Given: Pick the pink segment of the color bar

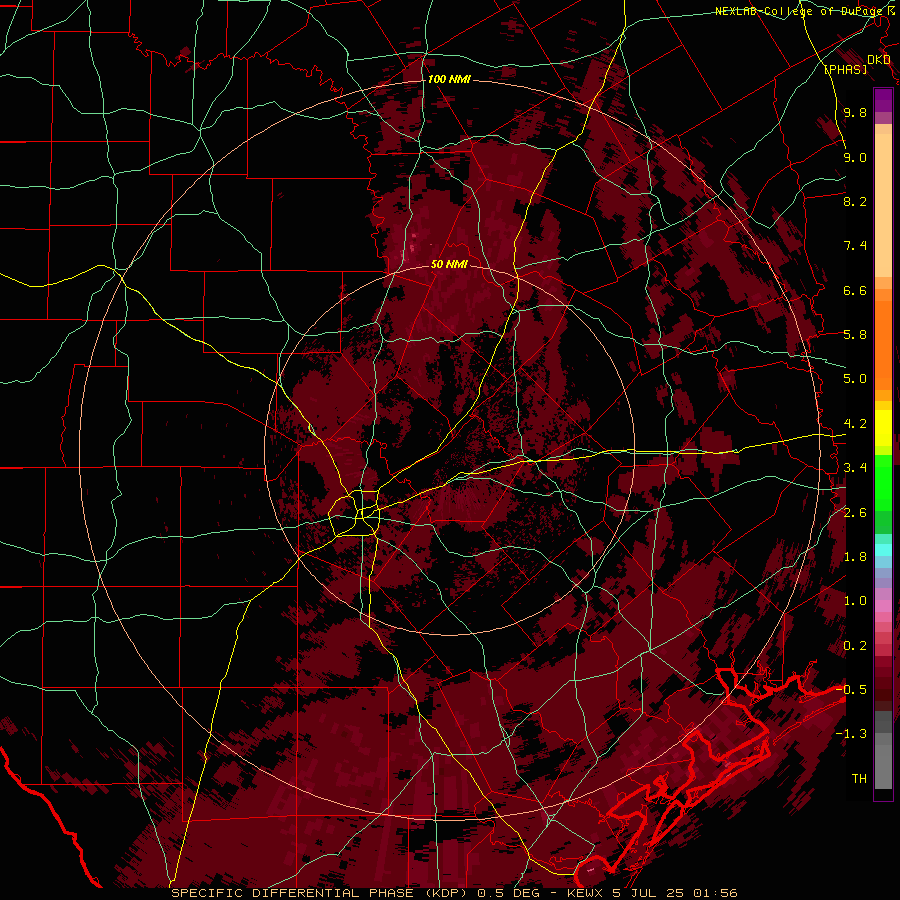Looking at the screenshot, I should 883,606.
